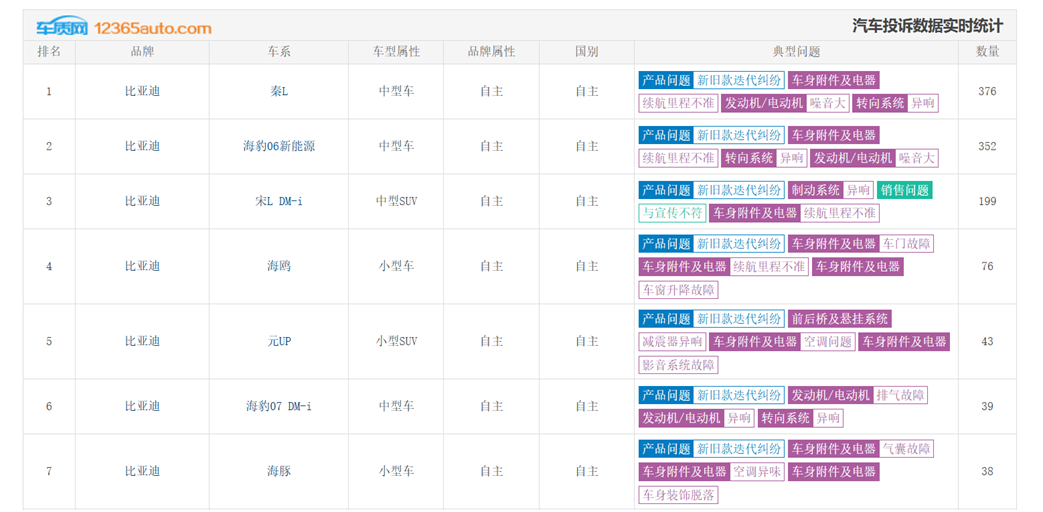
Task: Click 小型车 in the 海鸥 row
Action: point(396,267)
